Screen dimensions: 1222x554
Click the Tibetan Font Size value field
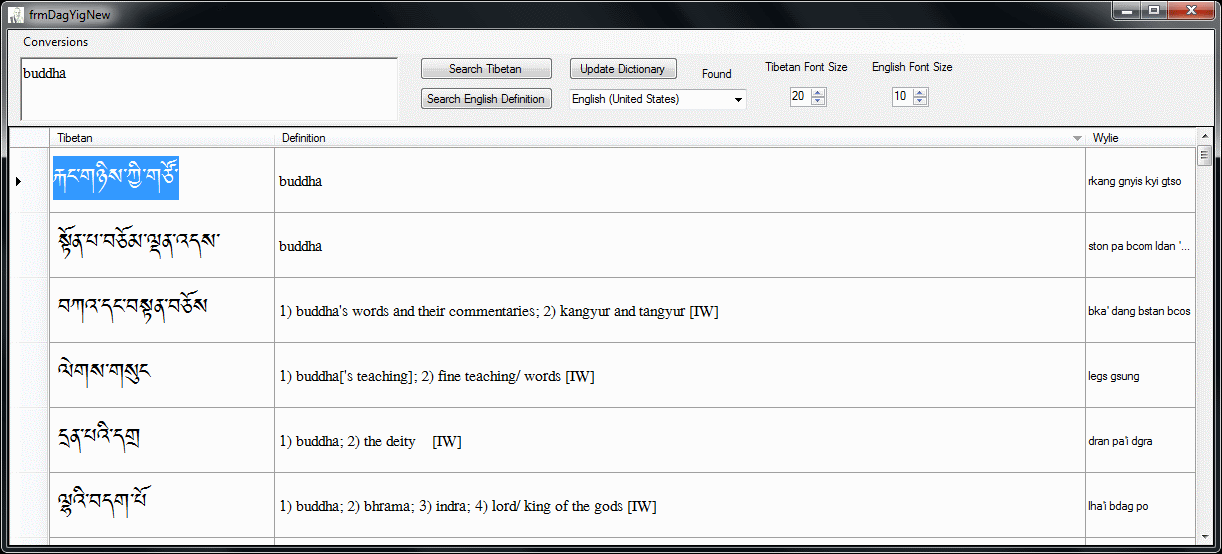(800, 97)
